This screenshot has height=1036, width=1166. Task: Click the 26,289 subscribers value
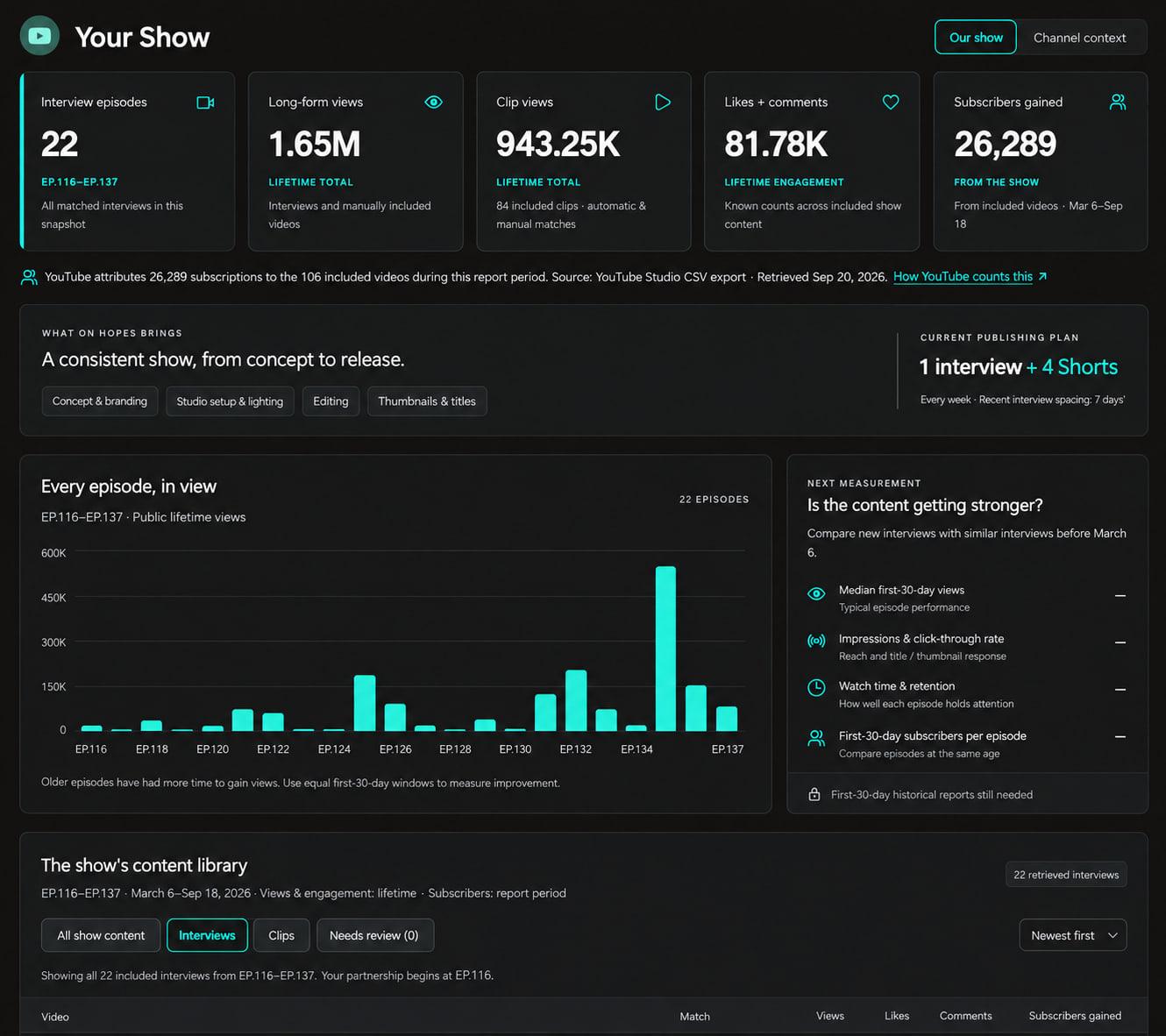(1005, 144)
